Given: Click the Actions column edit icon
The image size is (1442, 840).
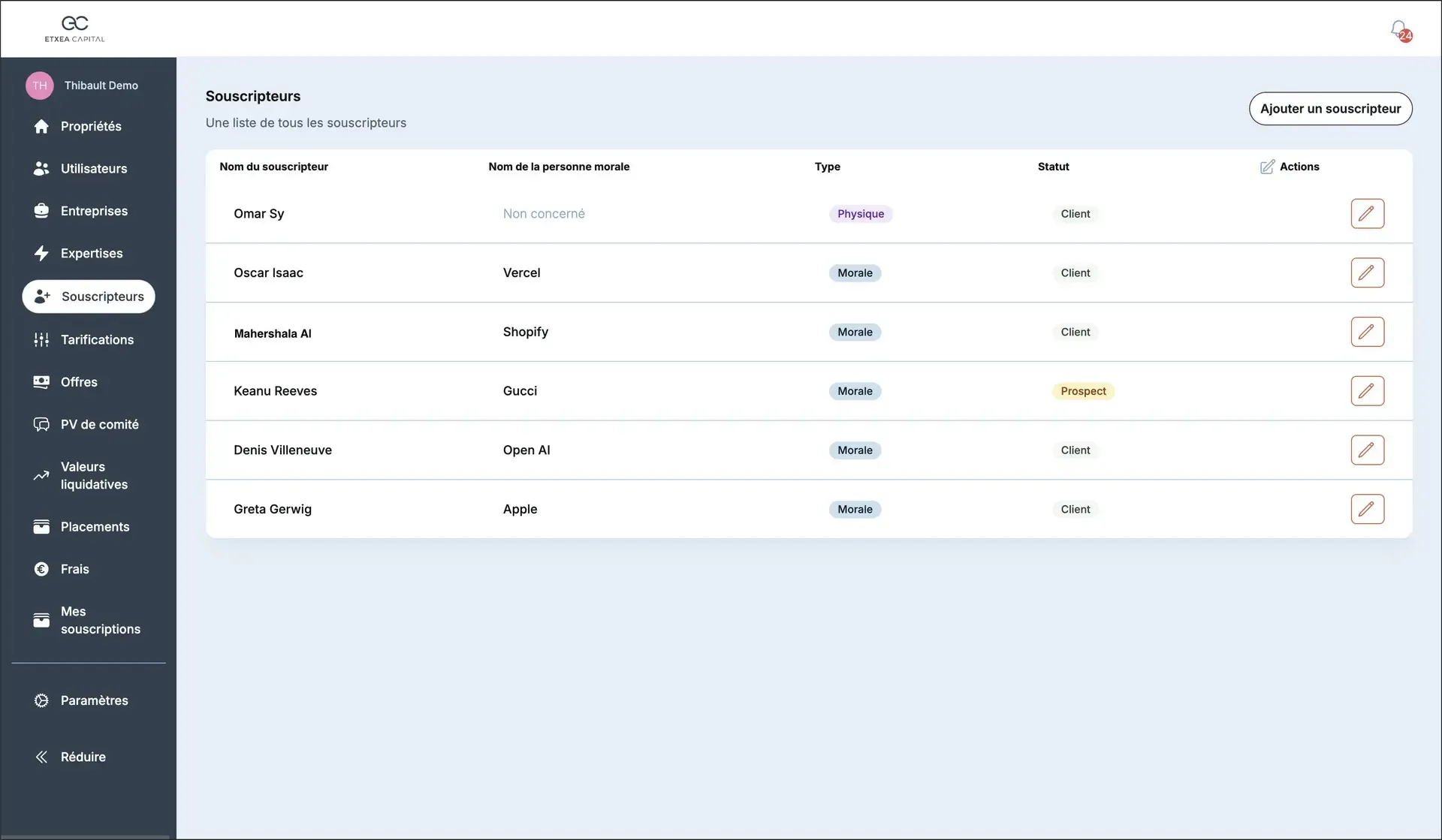Looking at the screenshot, I should coord(1267,167).
